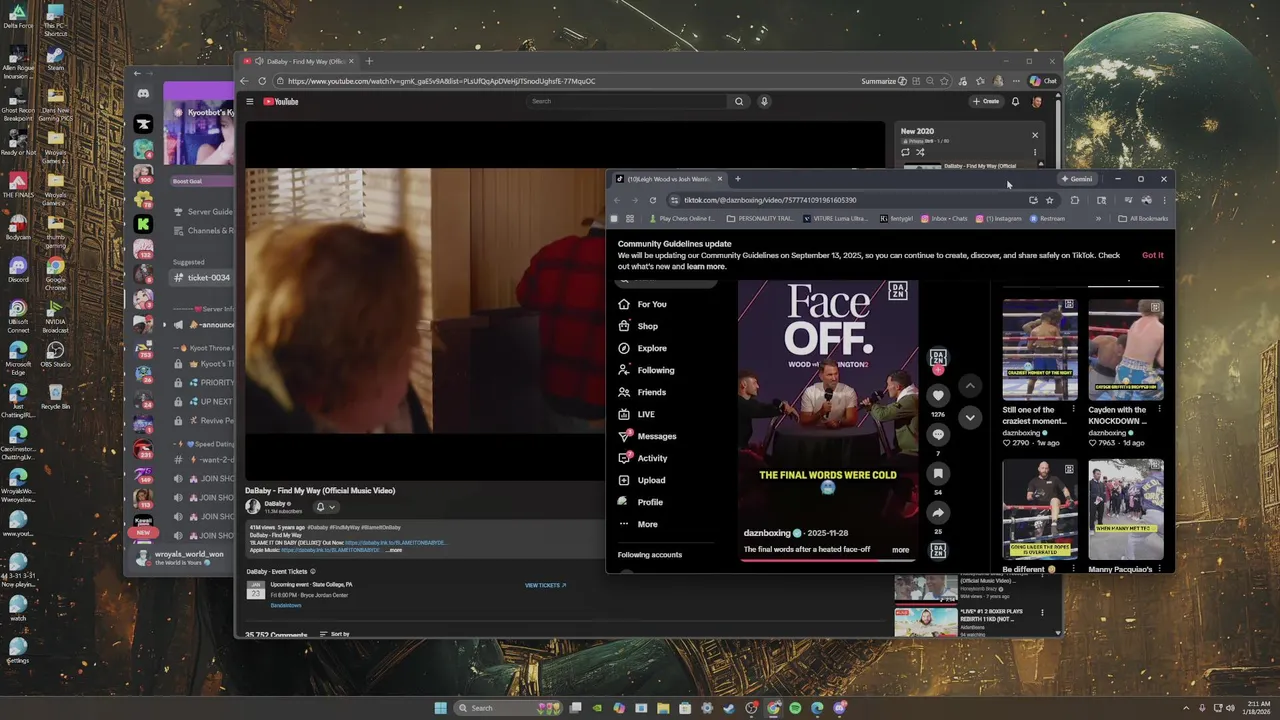The image size is (1280, 720).
Task: Open Chrome extensions puzzle icon
Action: pos(1075,200)
